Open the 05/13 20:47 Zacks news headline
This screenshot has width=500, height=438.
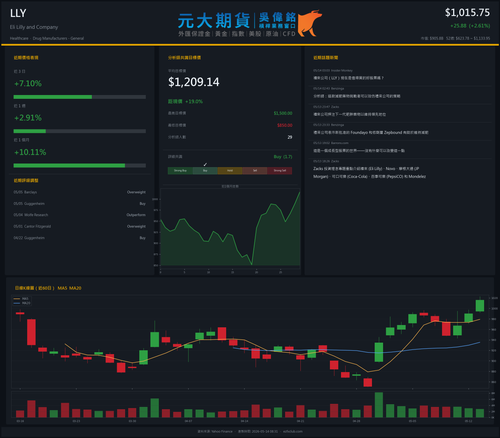tap(349, 114)
